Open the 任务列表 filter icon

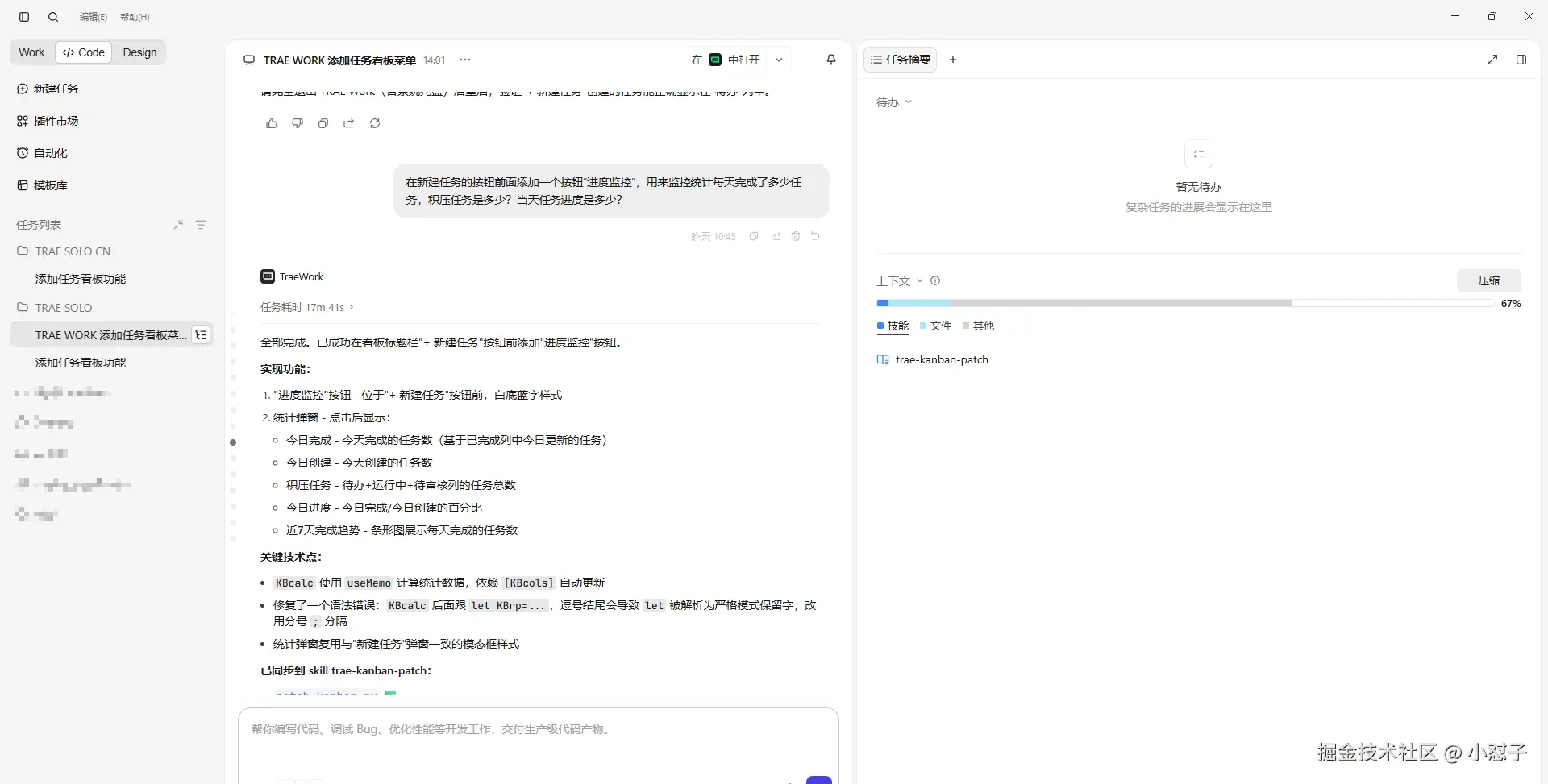click(201, 225)
